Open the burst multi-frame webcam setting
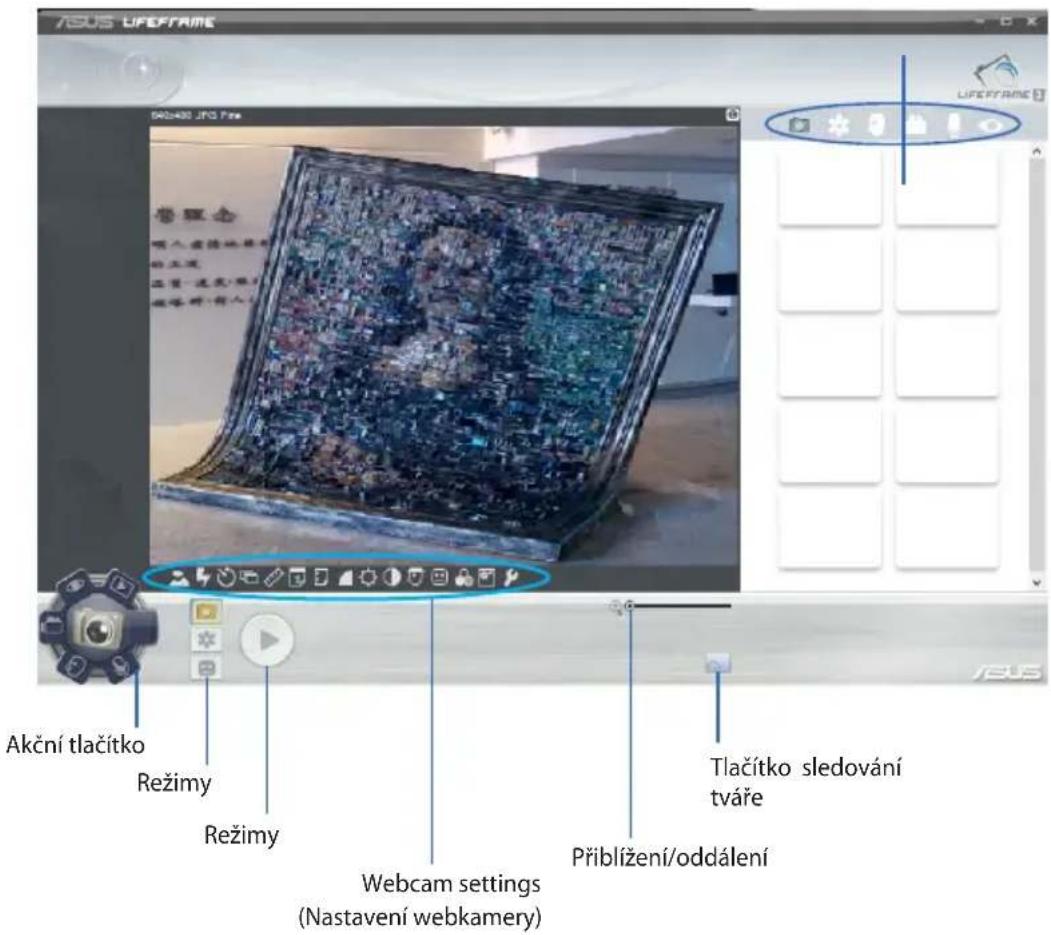The image size is (1051, 935). click(249, 577)
